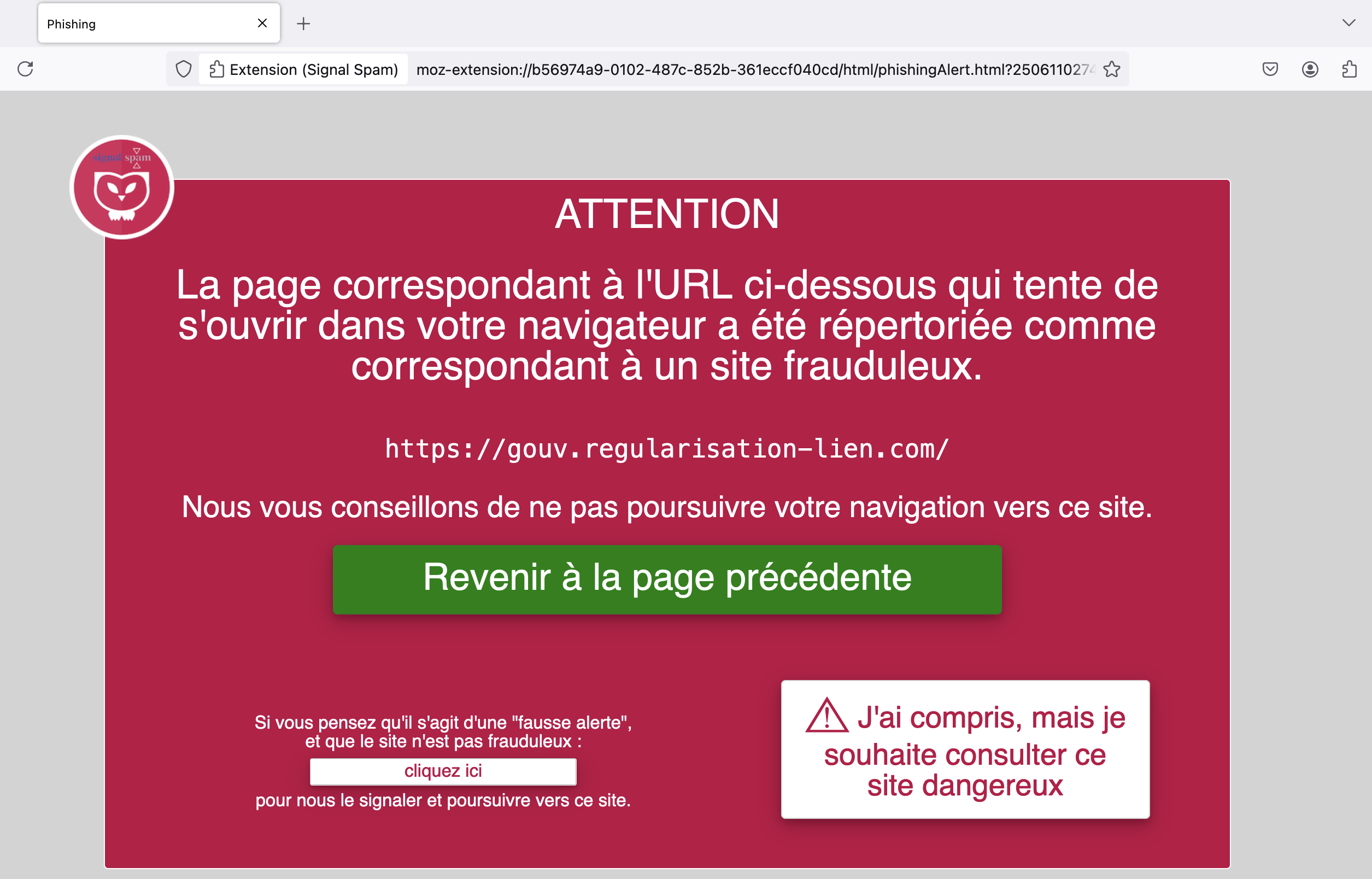Viewport: 1372px width, 879px height.
Task: Bookmark this page with the star icon
Action: pos(1111,69)
